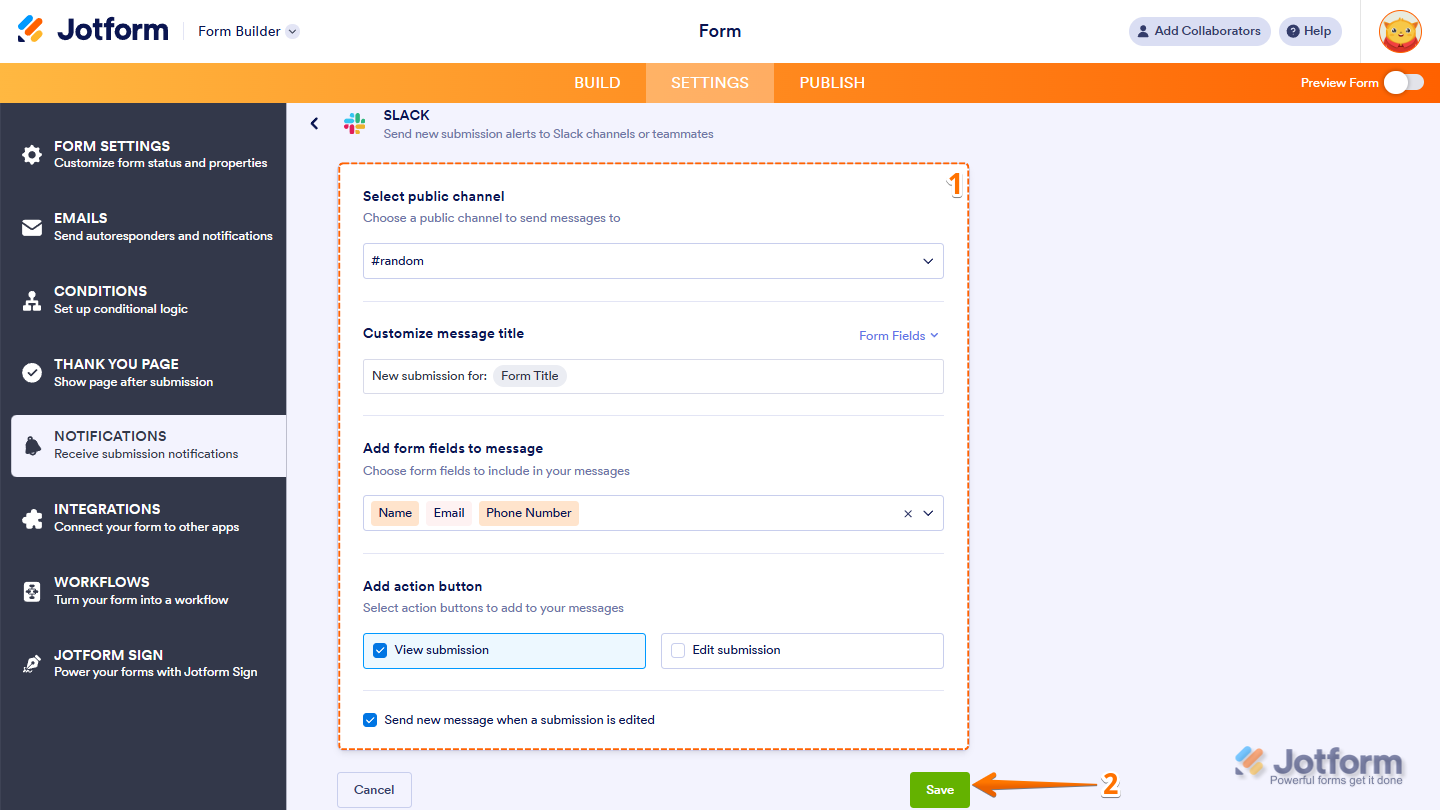
Task: Switch to the Publish tab
Action: (831, 82)
